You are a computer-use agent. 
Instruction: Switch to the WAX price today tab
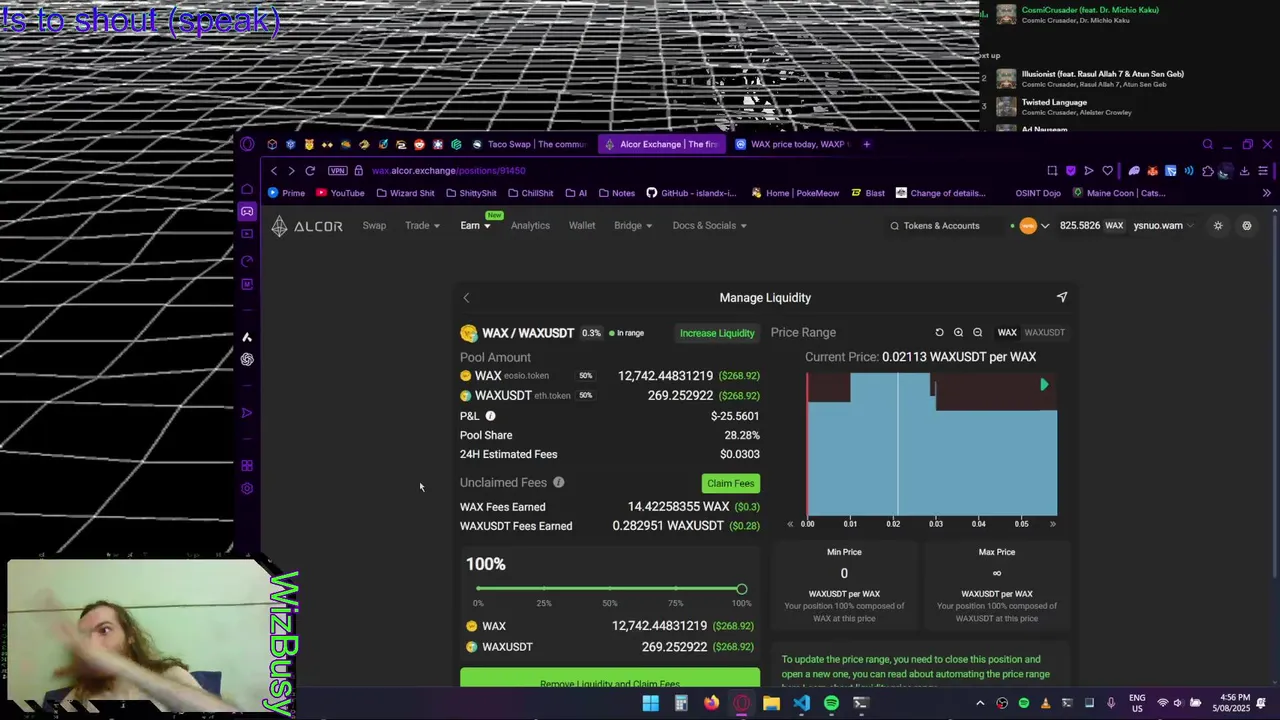(791, 144)
